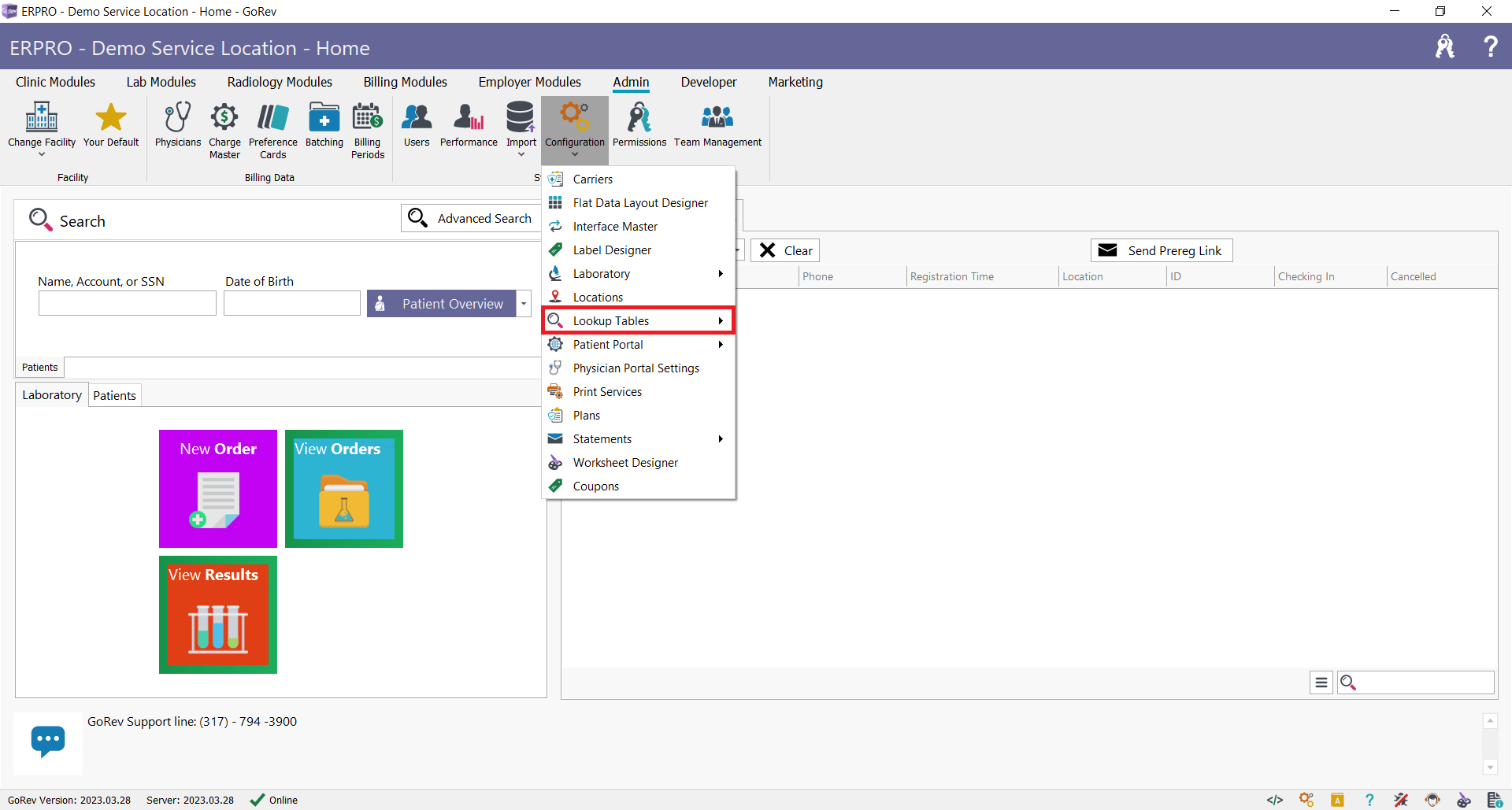Click the orange A status bar icon

pos(1337,800)
